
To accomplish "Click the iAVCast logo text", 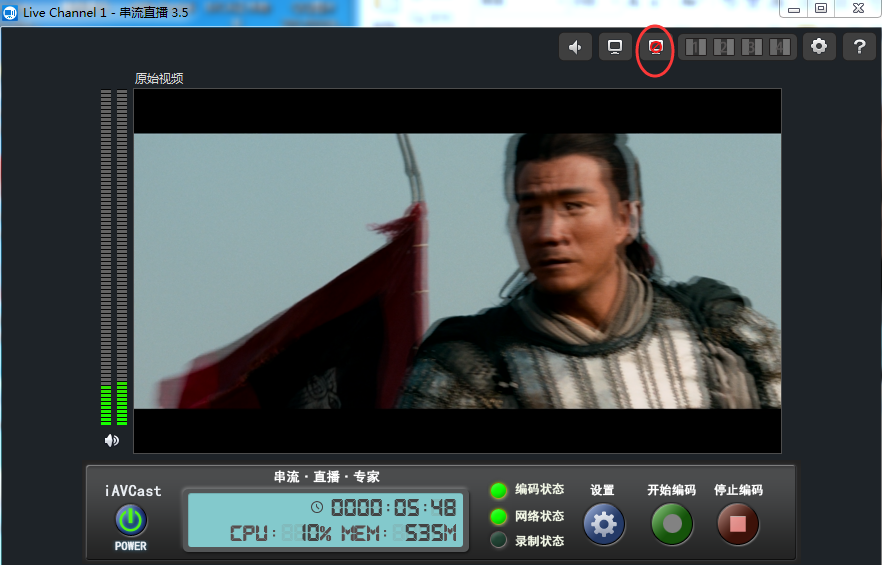I will coord(133,491).
